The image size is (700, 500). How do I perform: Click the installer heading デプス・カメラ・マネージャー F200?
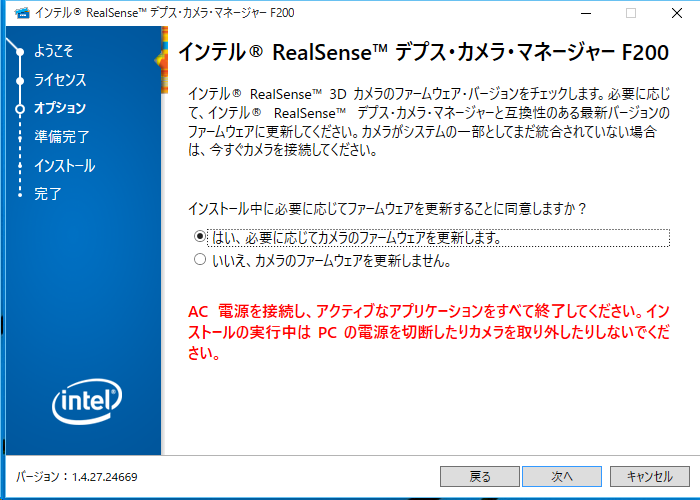click(x=423, y=52)
